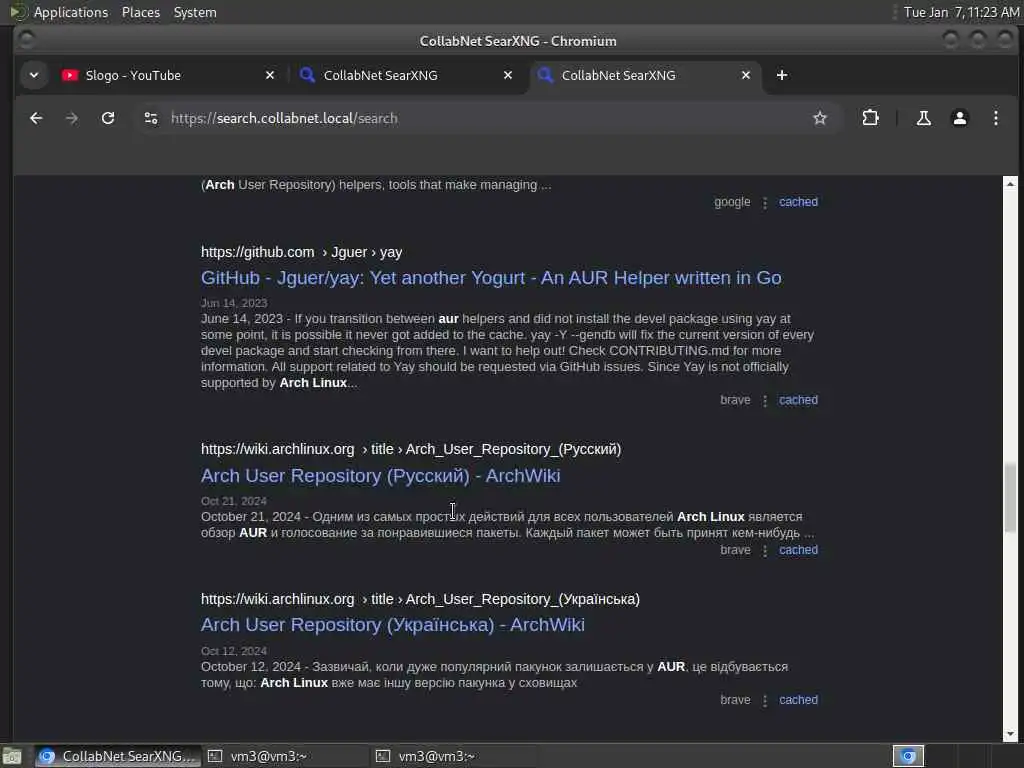
Task: Click the scrollbar up arrow
Action: 1010,184
